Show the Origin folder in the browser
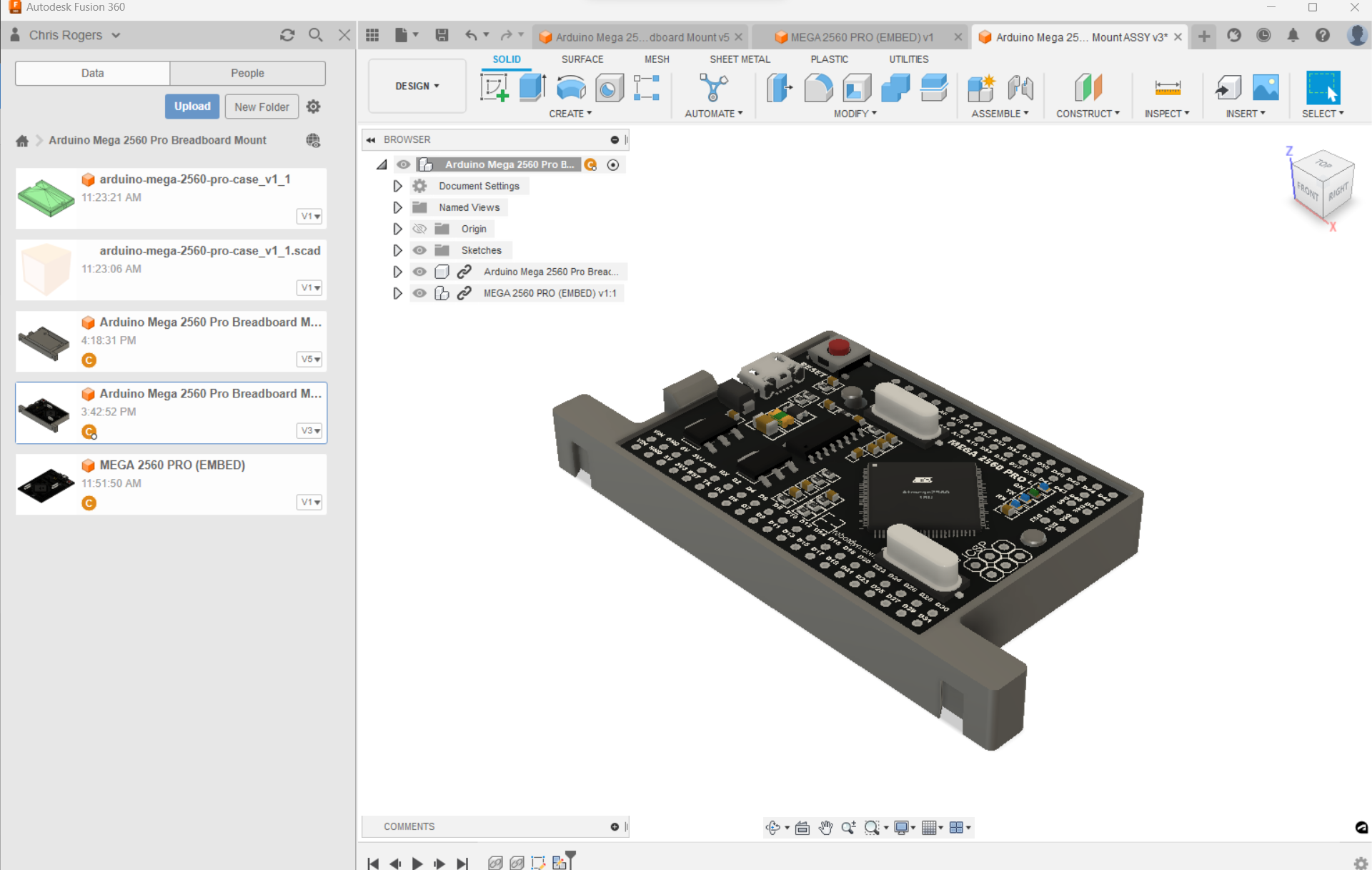 point(419,228)
